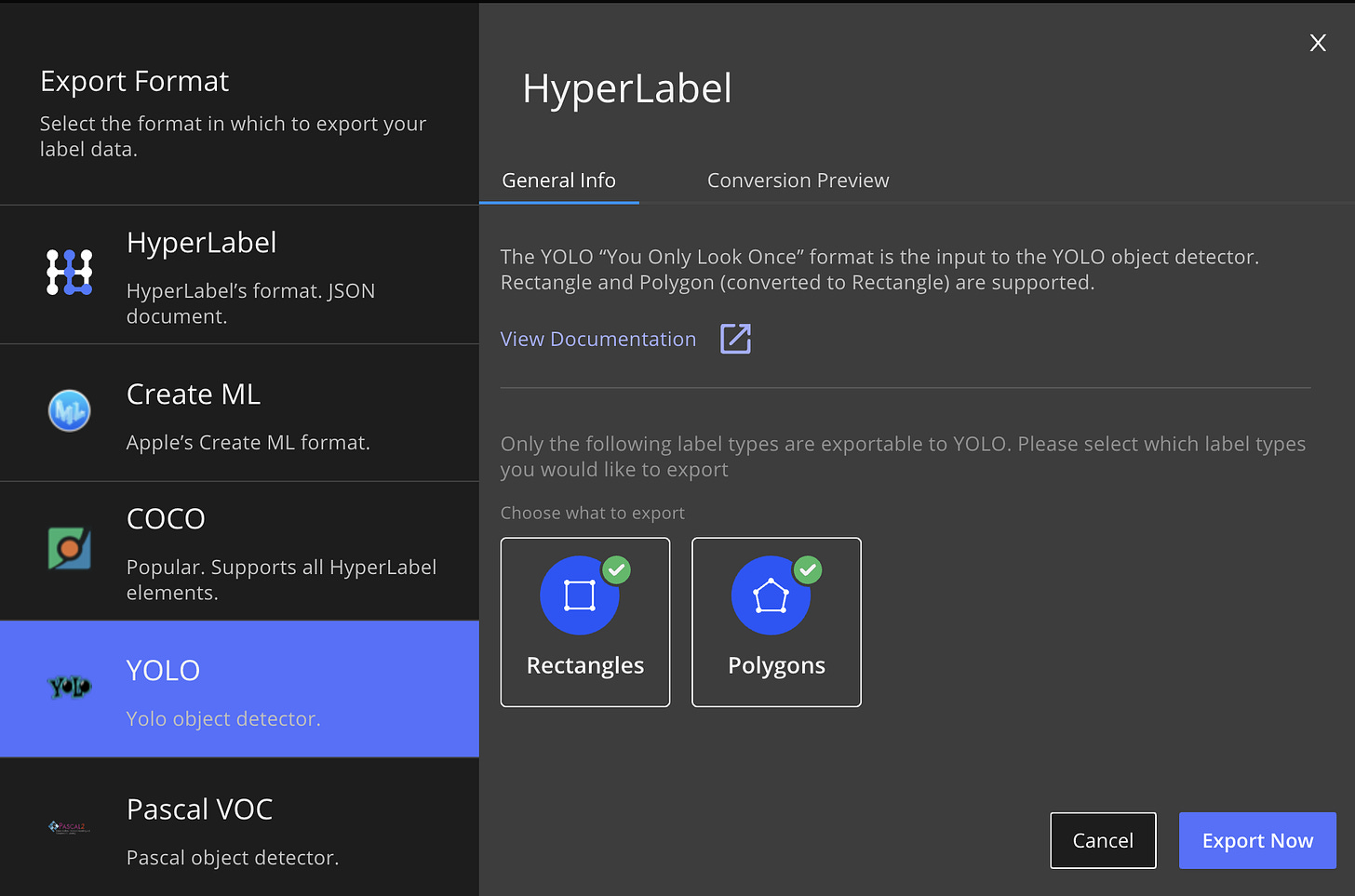The image size is (1355, 896).
Task: Uncheck the green checkmark on Rectangles
Action: pos(616,569)
